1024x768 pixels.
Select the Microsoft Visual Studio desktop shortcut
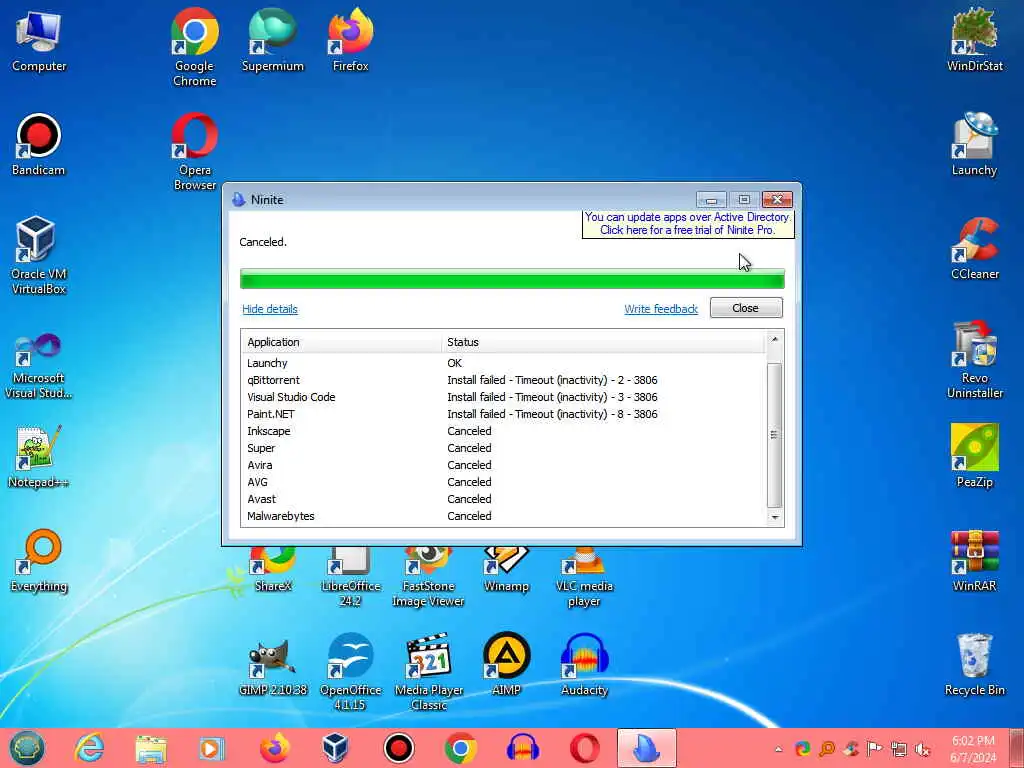coord(39,366)
